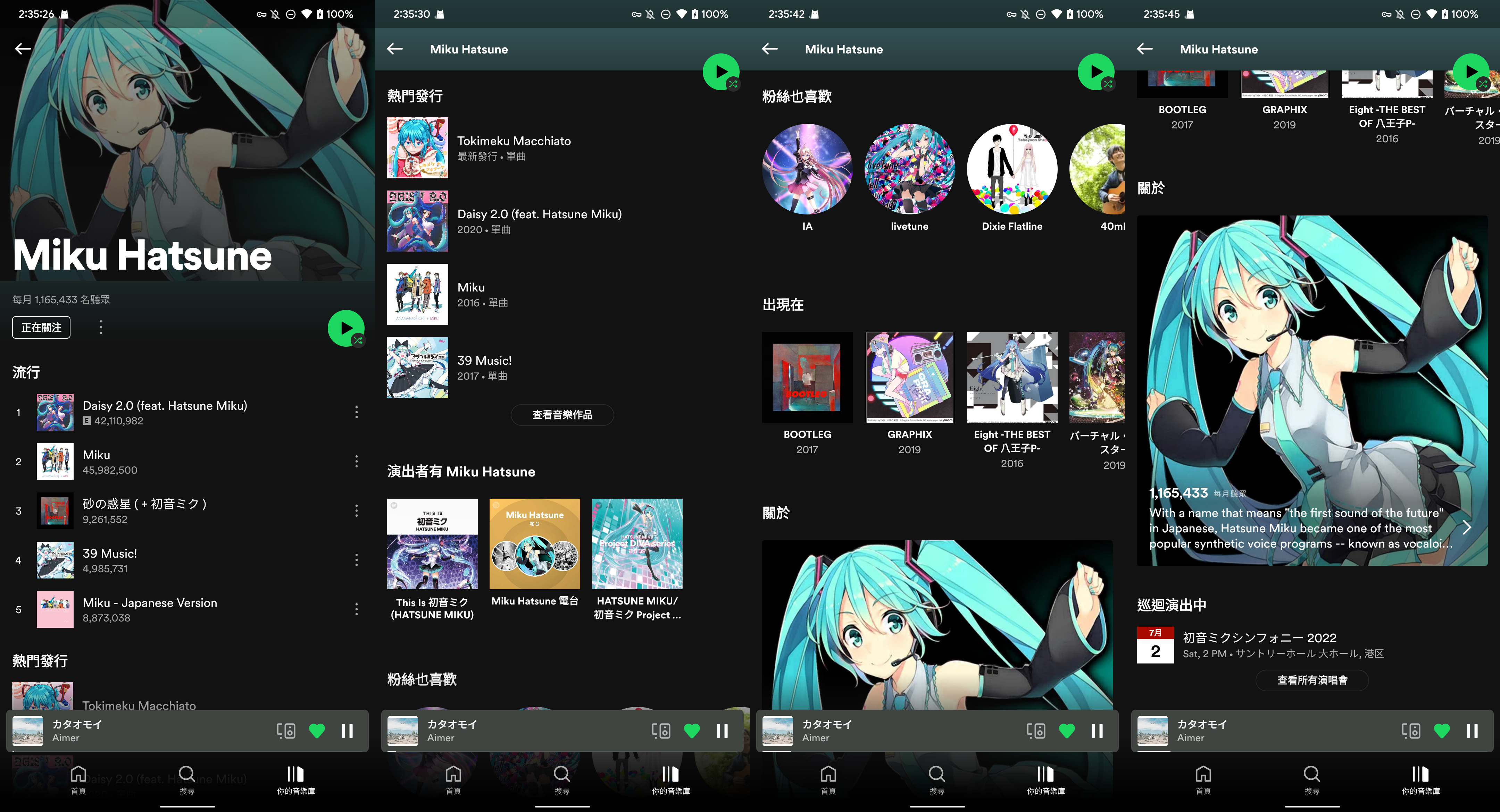Seek カタオモイ progress line on 2:35:45 screen
The width and height of the screenshot is (1500, 812).
pos(1312,752)
